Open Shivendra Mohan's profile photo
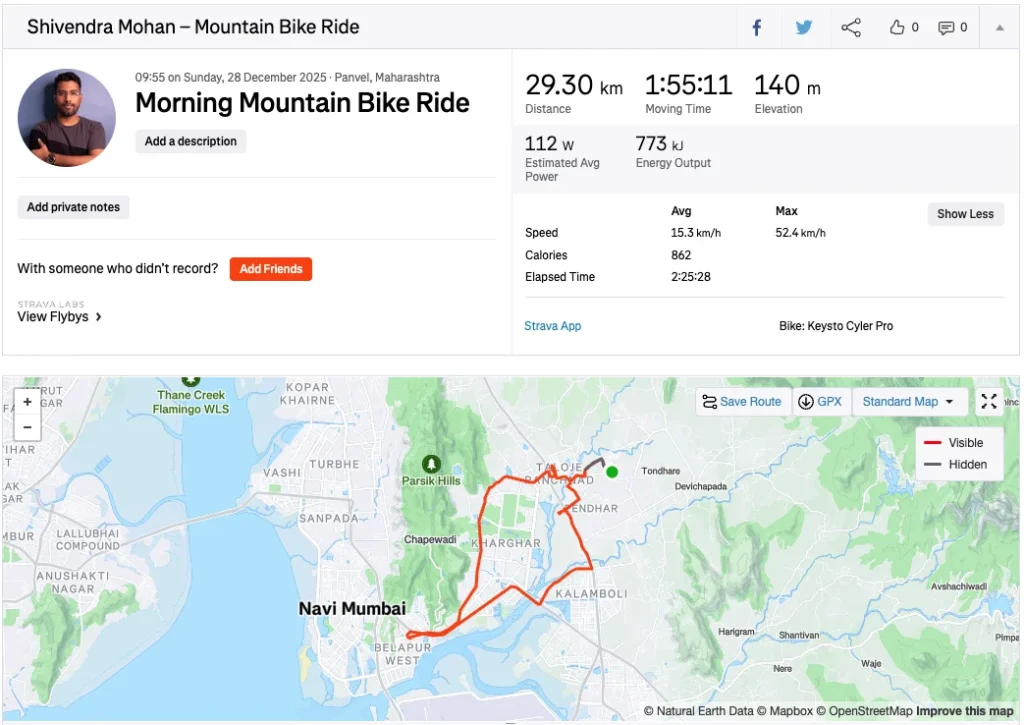Viewport: 1024px width, 725px height. (x=66, y=117)
